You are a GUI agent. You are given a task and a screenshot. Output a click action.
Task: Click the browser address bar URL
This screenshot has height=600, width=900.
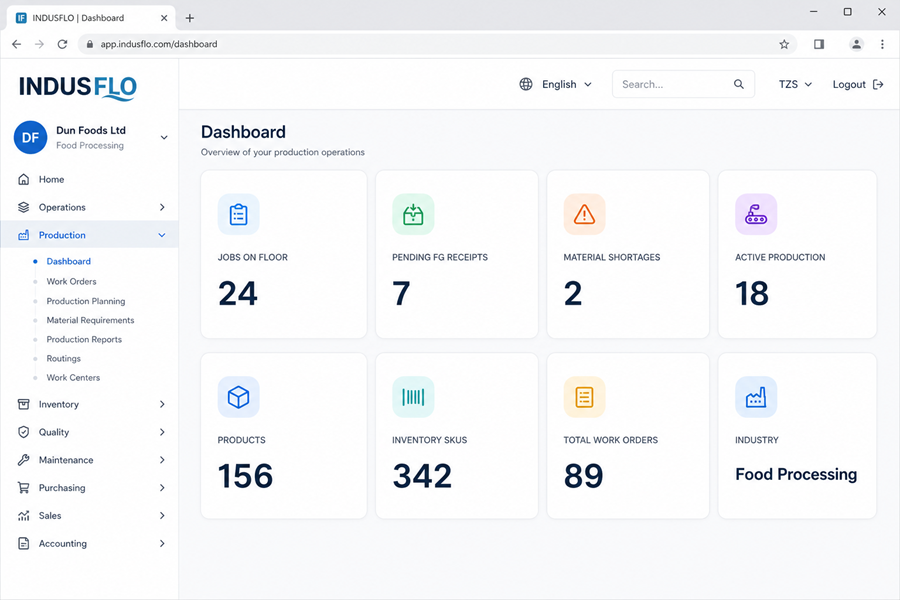158,44
